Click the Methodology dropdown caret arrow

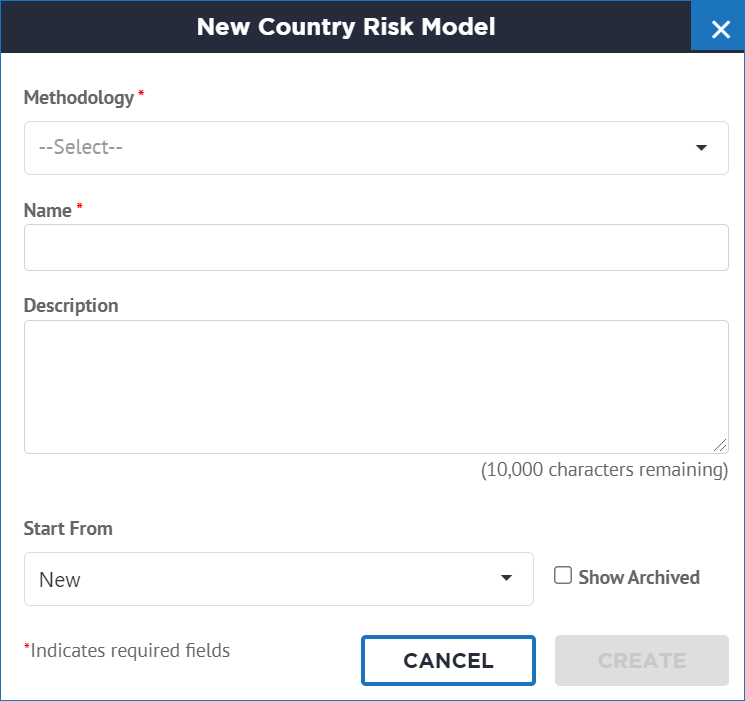click(x=701, y=148)
